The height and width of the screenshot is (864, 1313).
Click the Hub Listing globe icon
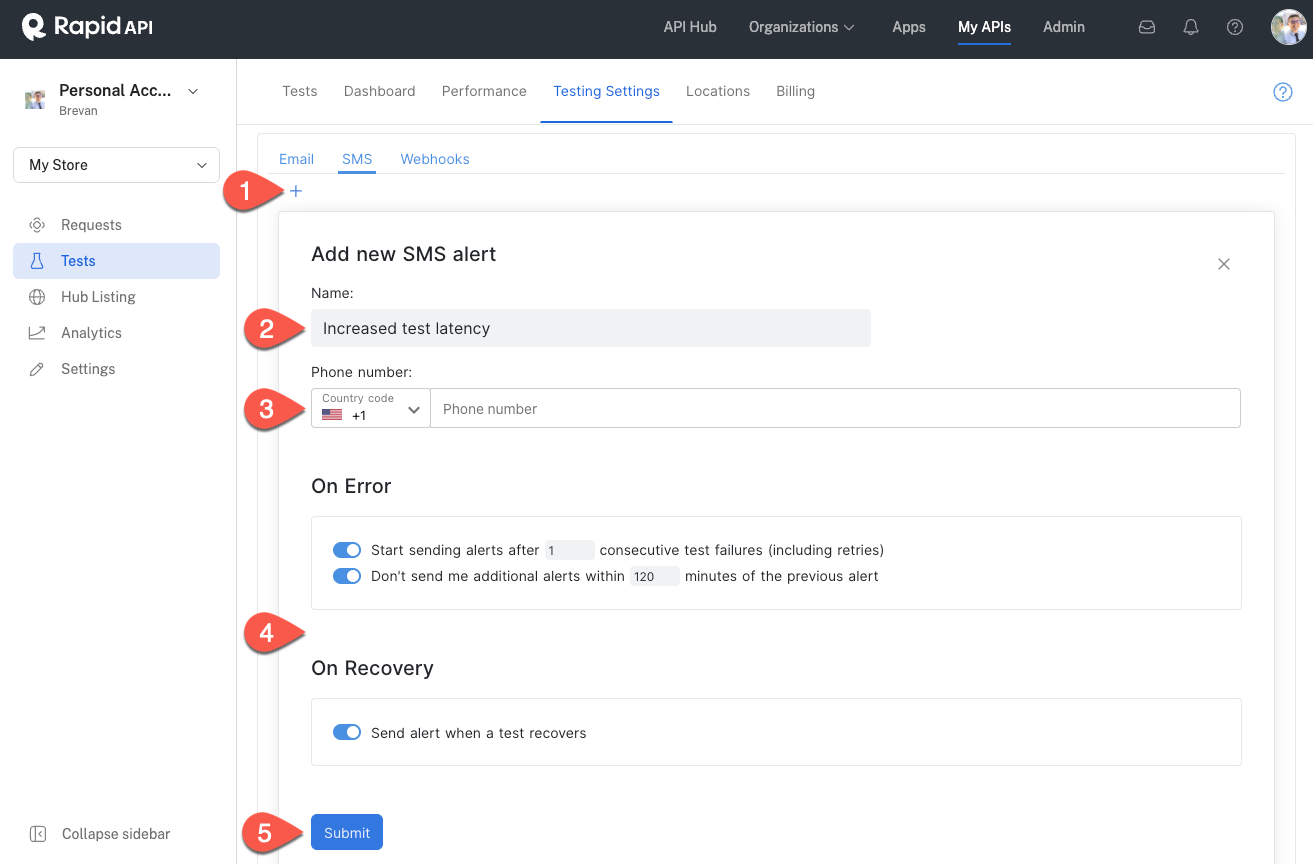pos(37,297)
